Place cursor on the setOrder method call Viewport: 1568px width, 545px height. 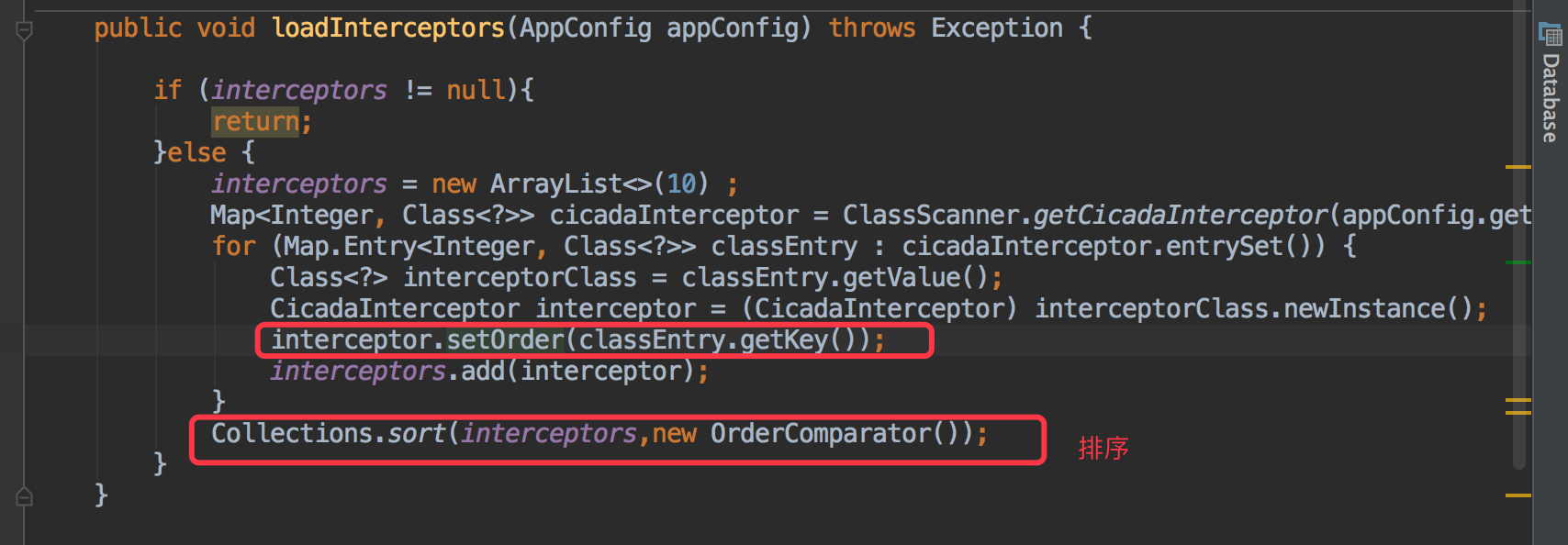click(x=505, y=340)
